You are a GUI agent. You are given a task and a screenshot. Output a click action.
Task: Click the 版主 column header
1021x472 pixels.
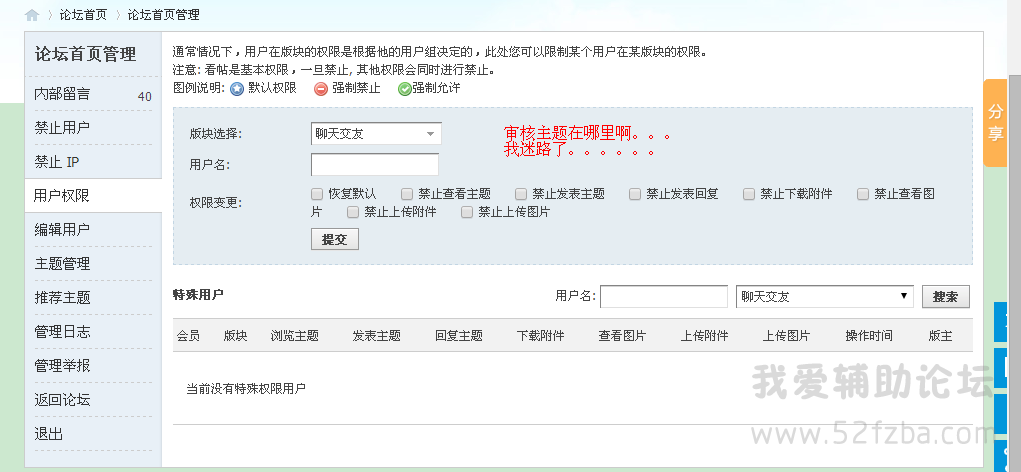pos(940,336)
